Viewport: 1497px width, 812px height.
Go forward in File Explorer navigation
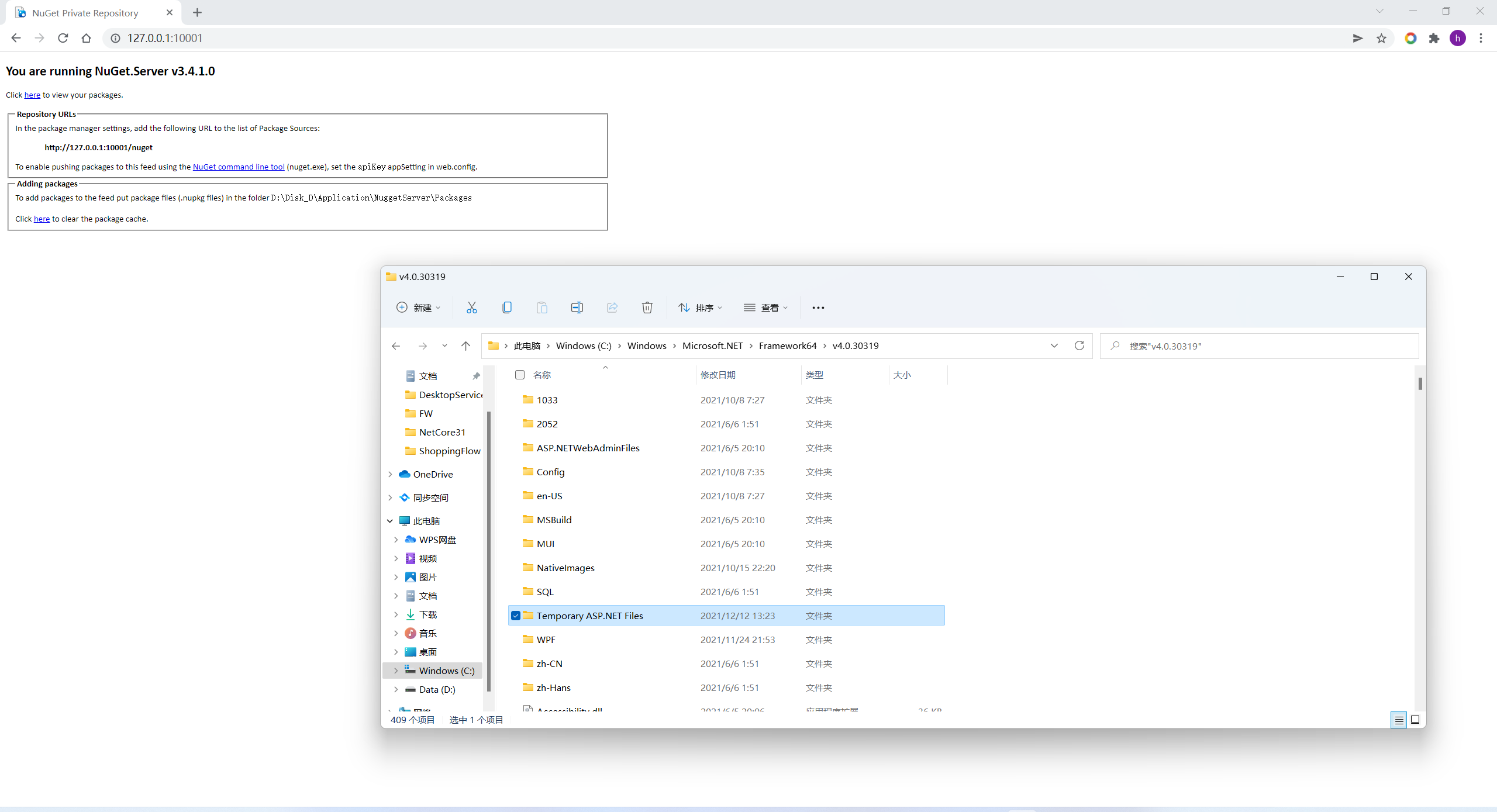423,346
